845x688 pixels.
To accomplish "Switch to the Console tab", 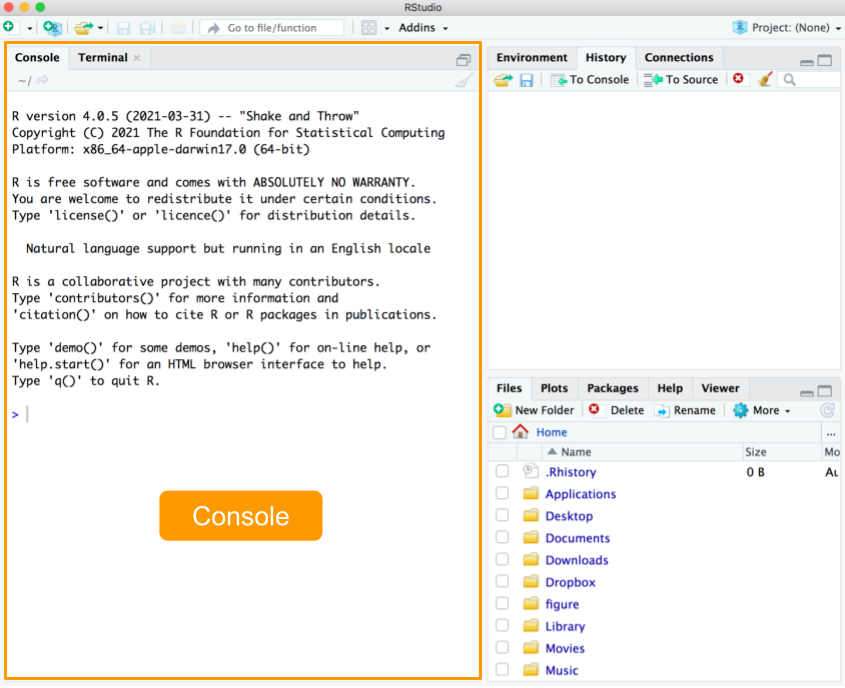I will coord(37,58).
